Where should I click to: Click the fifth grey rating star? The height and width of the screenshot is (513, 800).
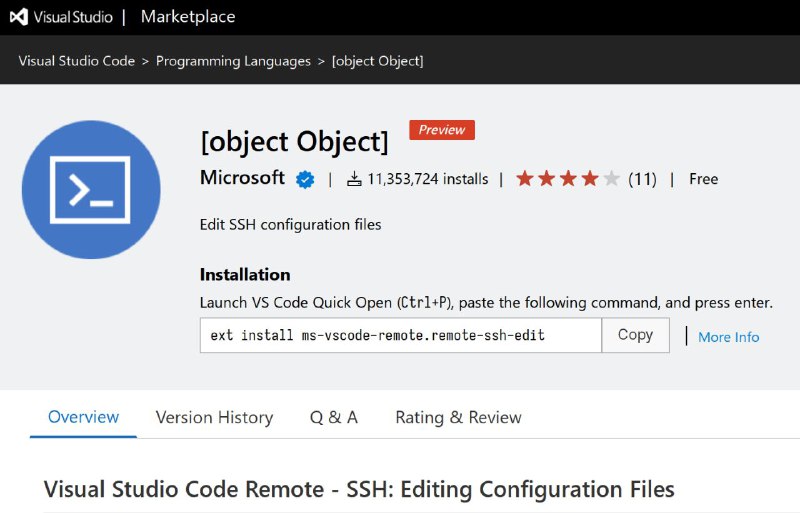tap(611, 179)
